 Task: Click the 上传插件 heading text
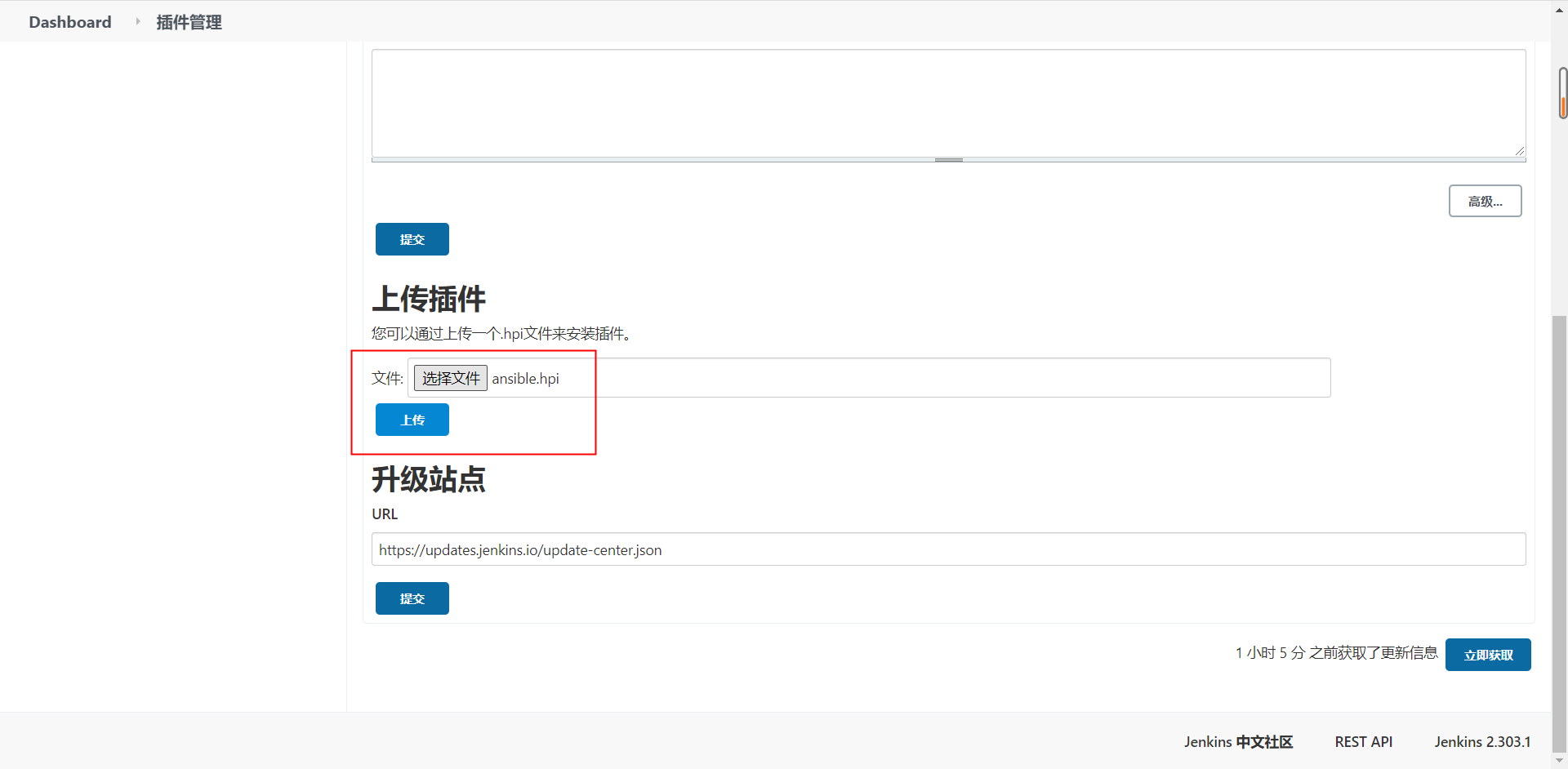429,299
